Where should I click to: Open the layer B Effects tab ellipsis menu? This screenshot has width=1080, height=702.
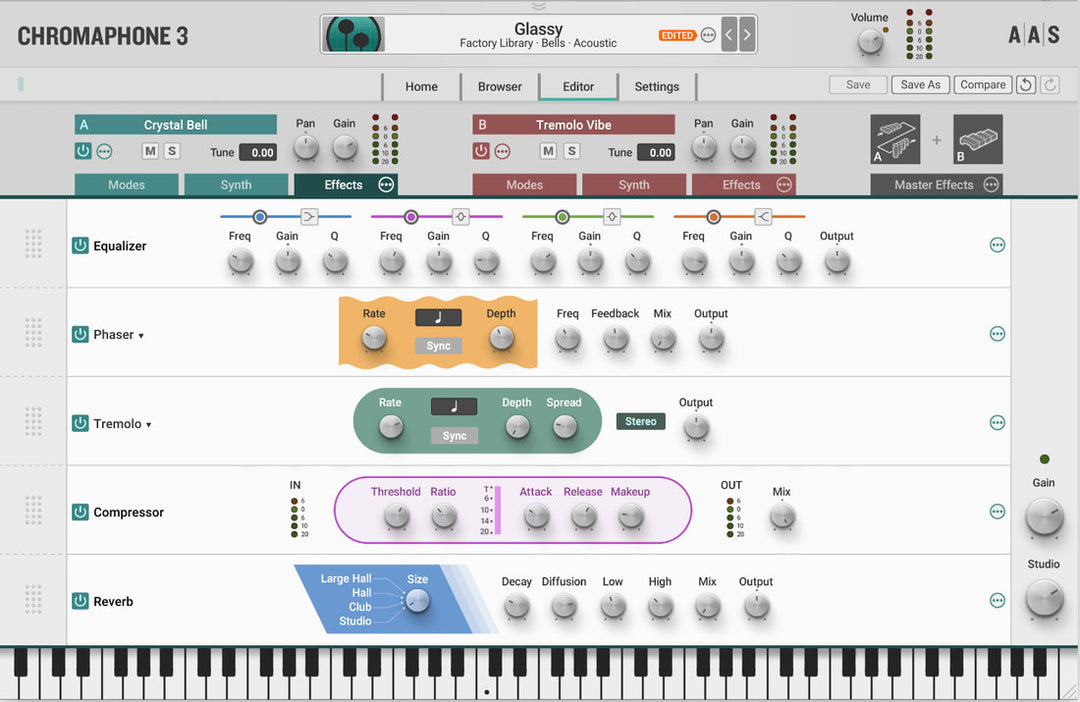tap(784, 185)
